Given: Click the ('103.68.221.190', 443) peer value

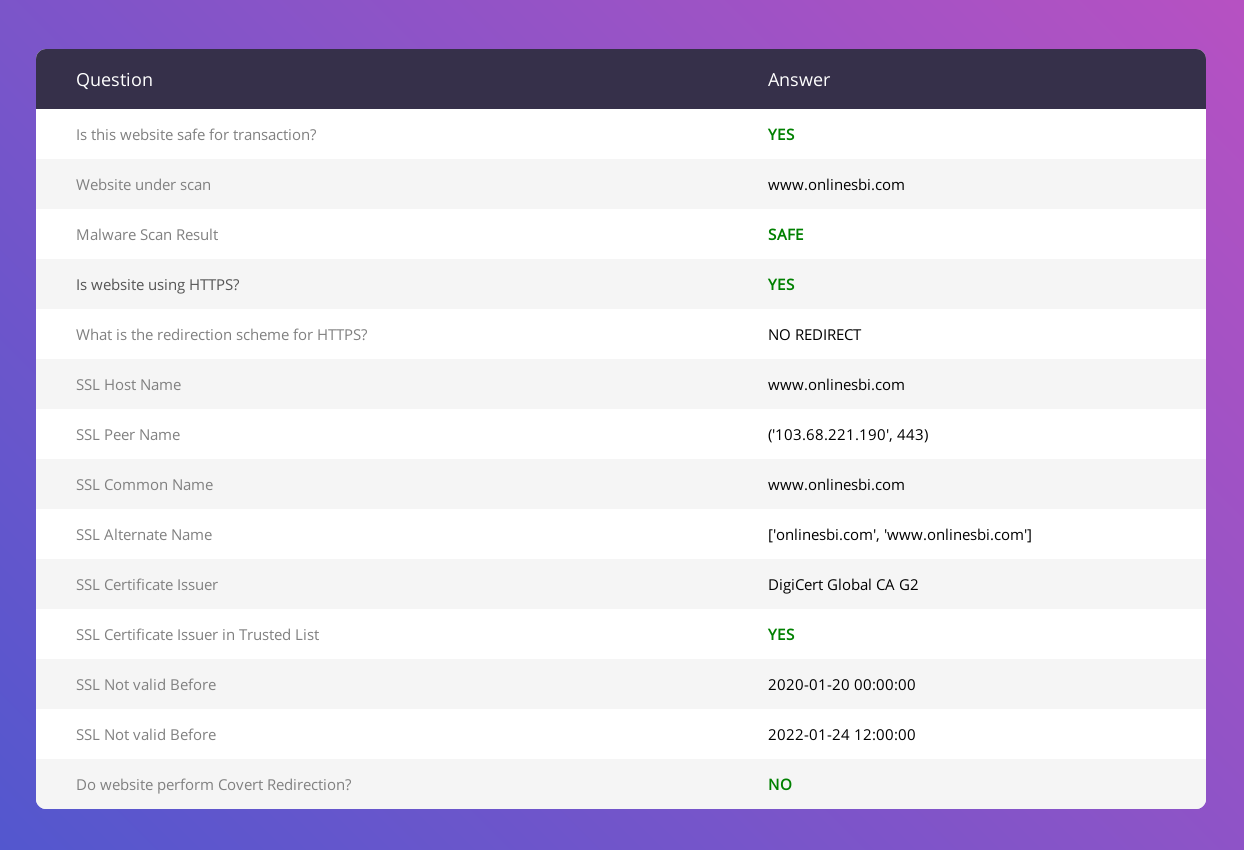Looking at the screenshot, I should 848,434.
